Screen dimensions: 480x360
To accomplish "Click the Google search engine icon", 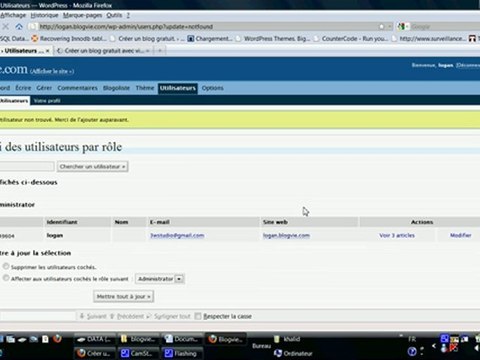I will click(x=402, y=26).
